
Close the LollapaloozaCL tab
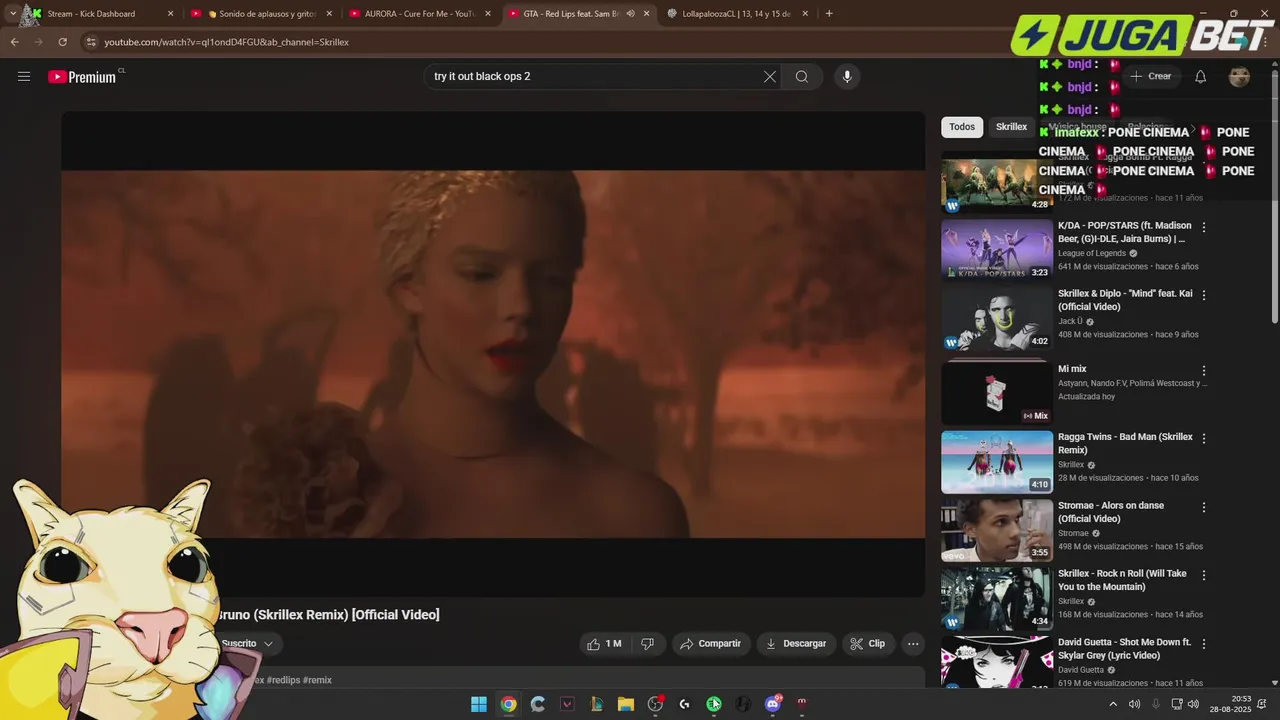coord(805,14)
